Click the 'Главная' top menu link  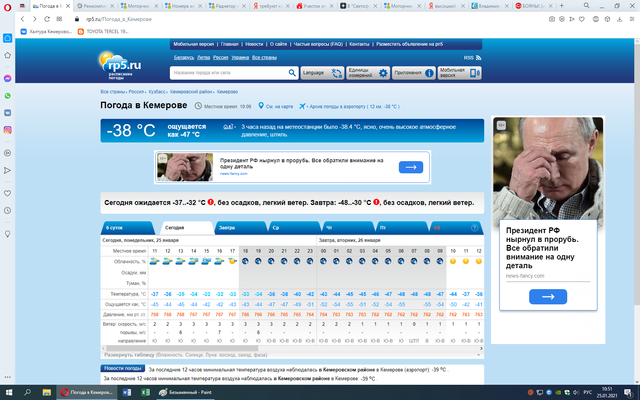click(229, 44)
